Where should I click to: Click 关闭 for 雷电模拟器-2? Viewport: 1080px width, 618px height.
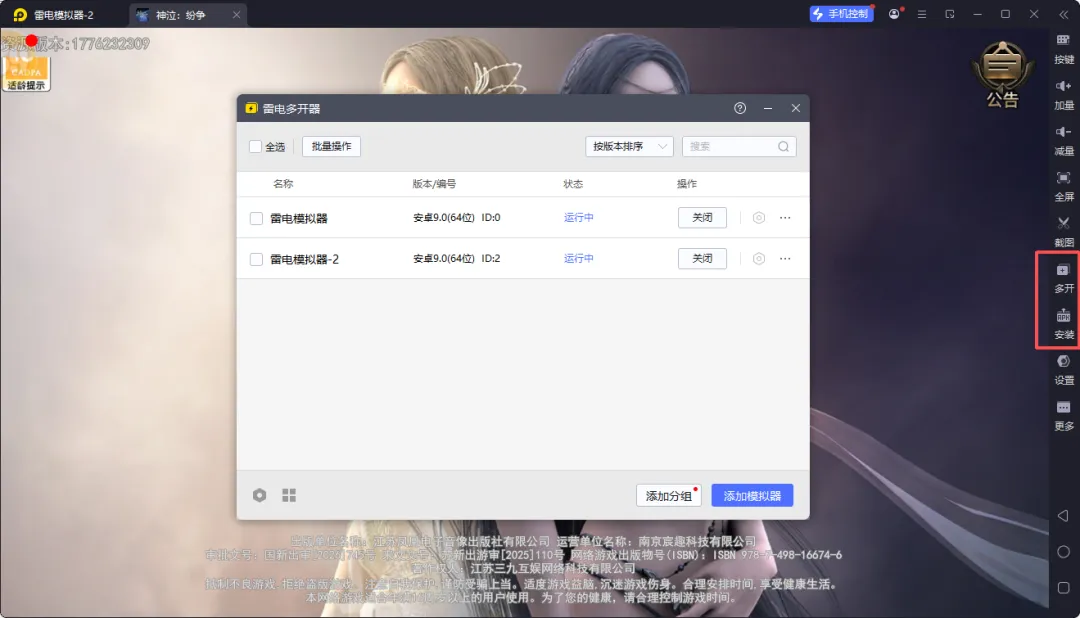coord(702,258)
